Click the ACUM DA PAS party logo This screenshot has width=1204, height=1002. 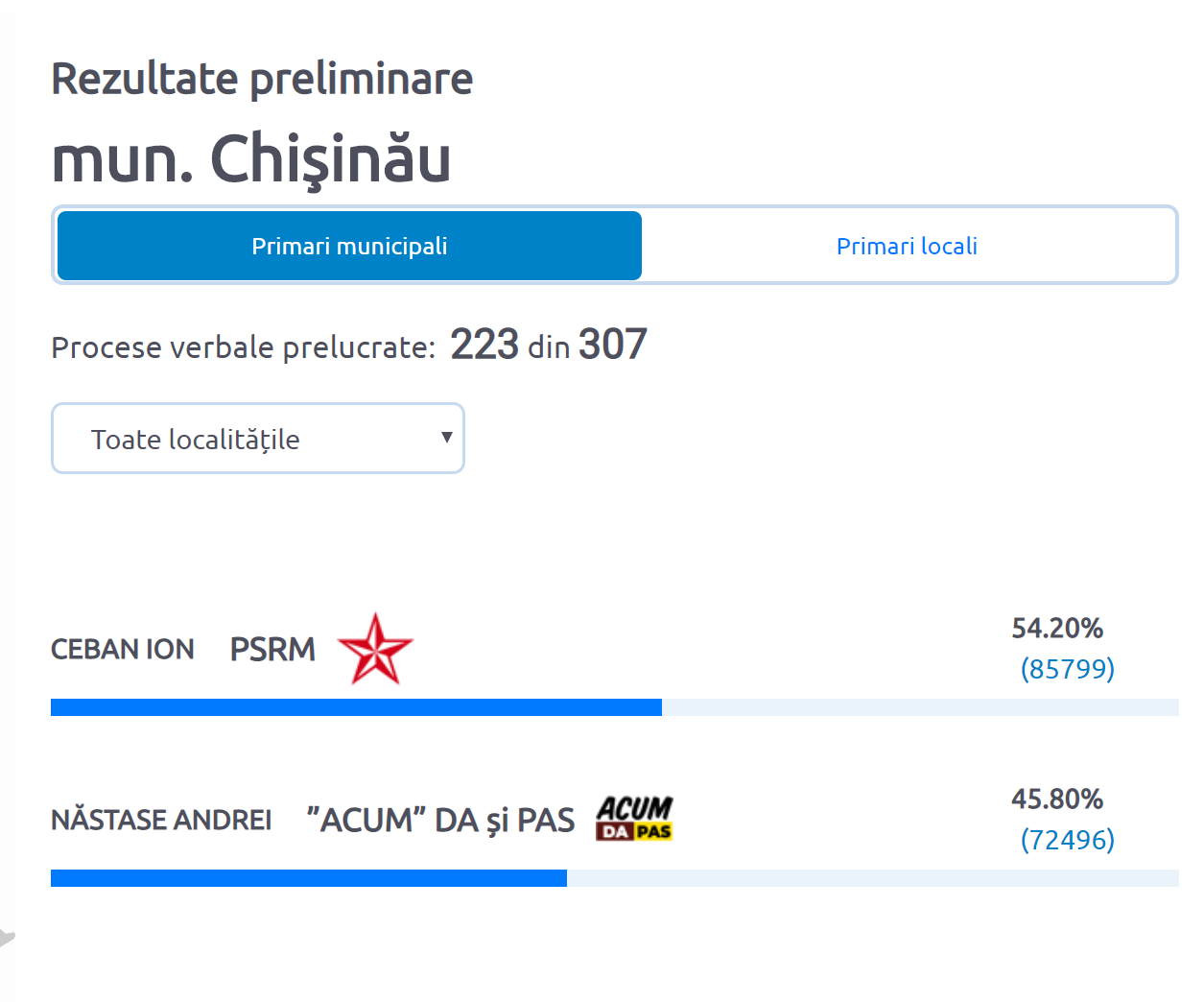click(634, 819)
